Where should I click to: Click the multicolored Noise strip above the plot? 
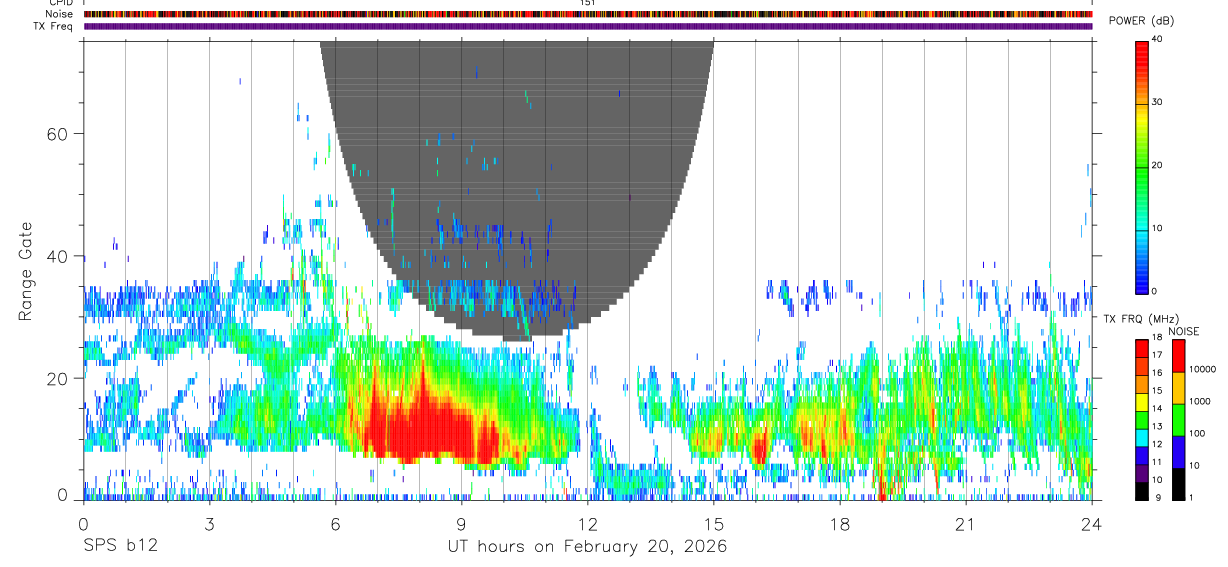point(587,14)
